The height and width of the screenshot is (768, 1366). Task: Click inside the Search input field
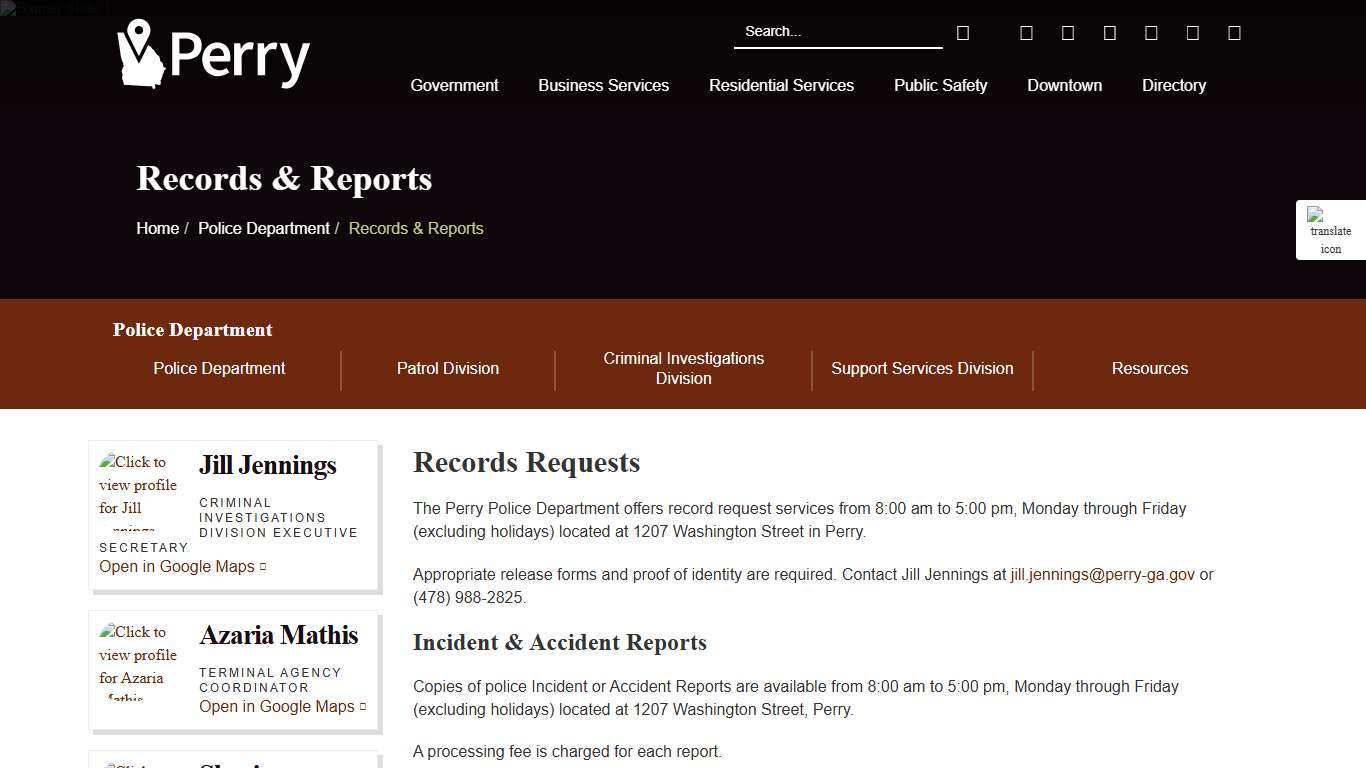tap(838, 31)
